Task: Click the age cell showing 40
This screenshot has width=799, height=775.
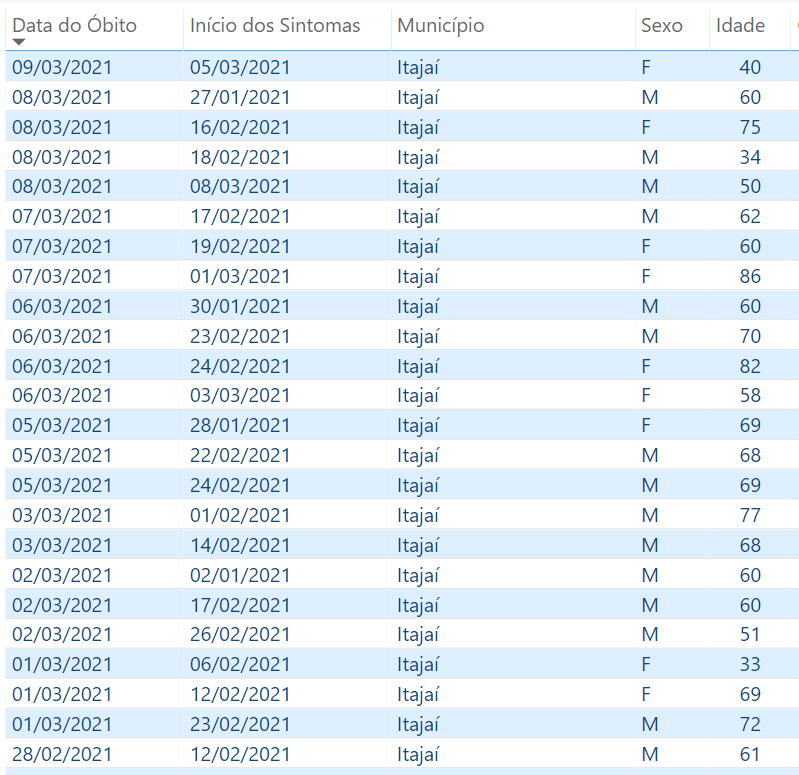Action: (x=750, y=67)
